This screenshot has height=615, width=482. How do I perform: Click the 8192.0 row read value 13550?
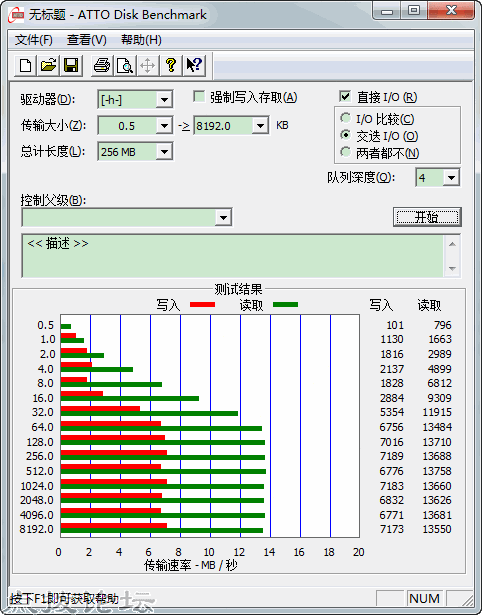tap(437, 529)
